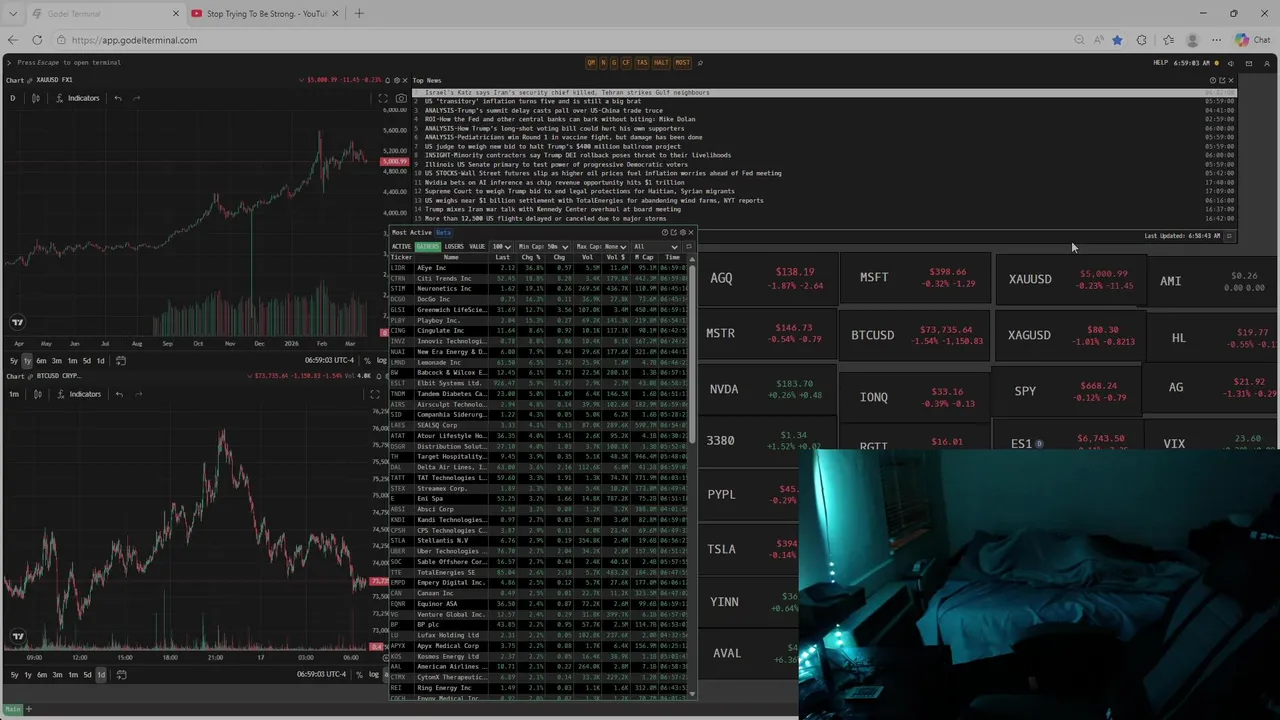
Task: Enter fullscreen mode for XAUUSD chart
Action: pyautogui.click(x=383, y=98)
